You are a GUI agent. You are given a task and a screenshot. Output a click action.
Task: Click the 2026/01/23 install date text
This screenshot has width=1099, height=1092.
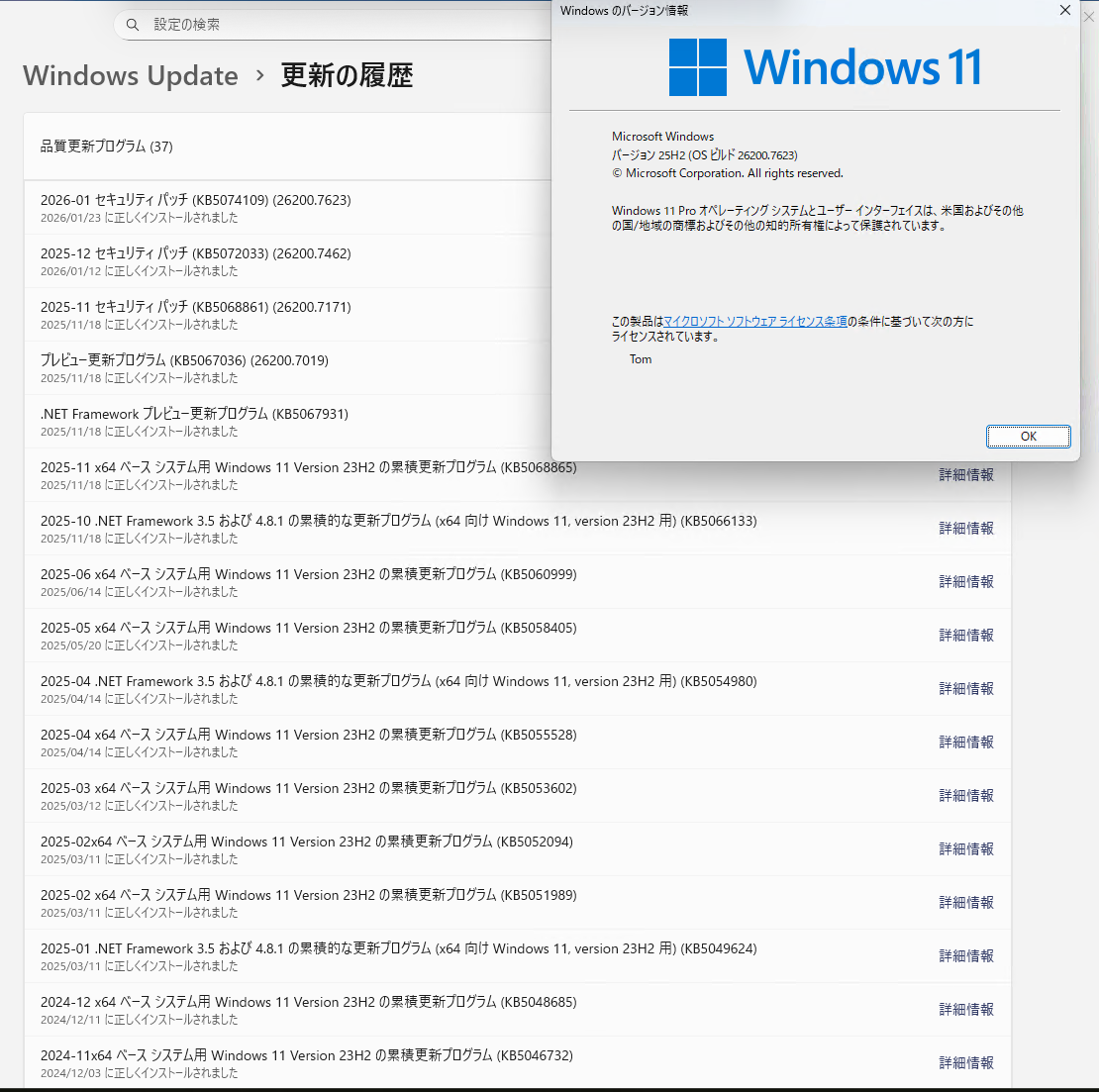coord(139,218)
